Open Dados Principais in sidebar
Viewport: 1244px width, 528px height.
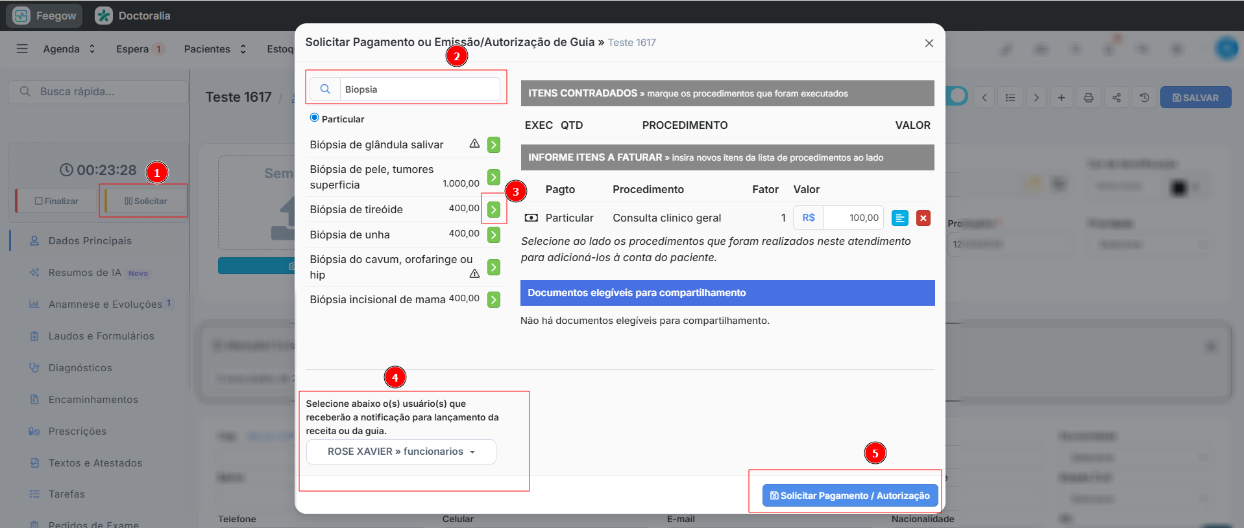[x=89, y=240]
